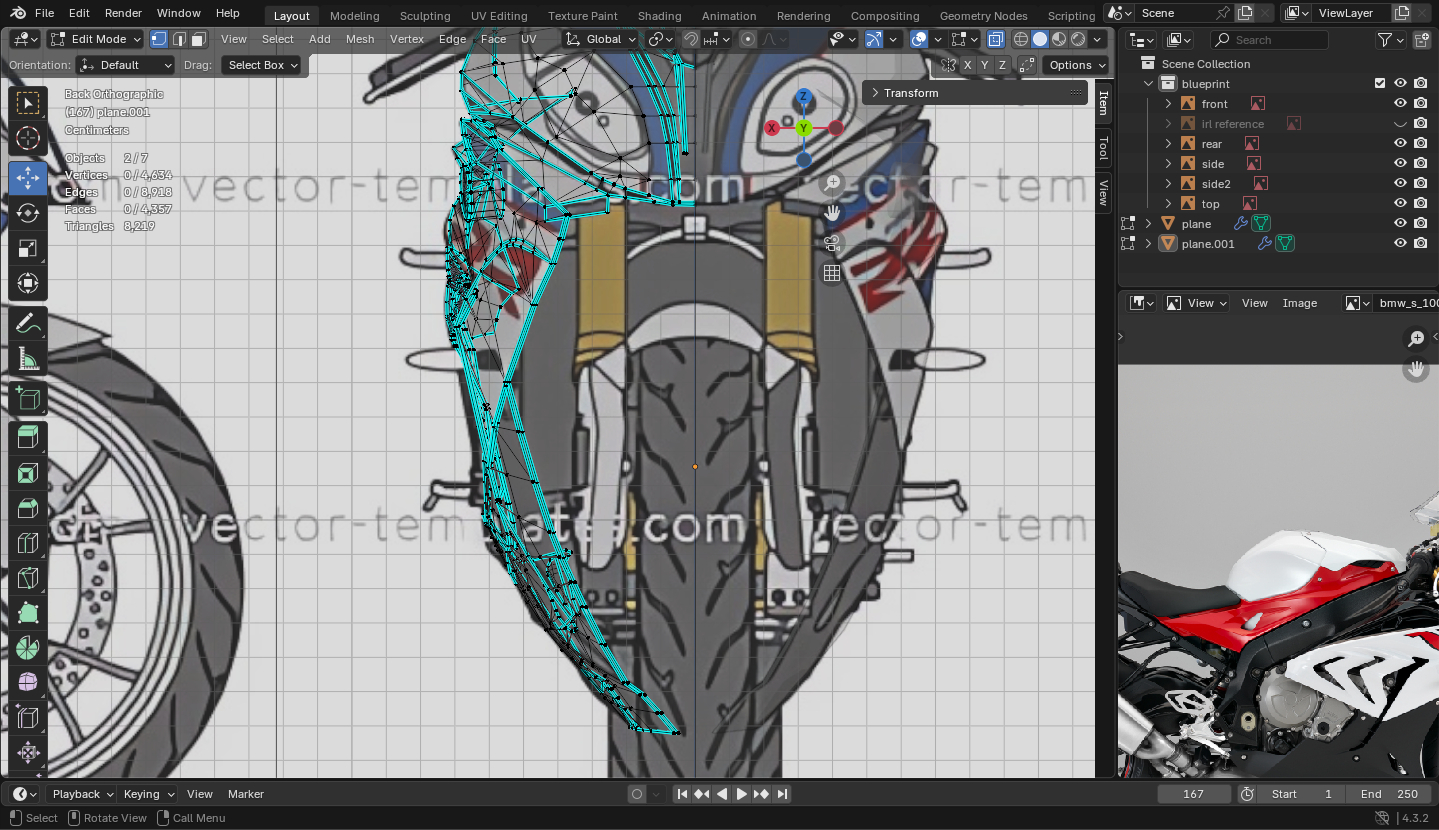Image resolution: width=1439 pixels, height=830 pixels.
Task: Expand the rear item in outliner
Action: 1168,144
